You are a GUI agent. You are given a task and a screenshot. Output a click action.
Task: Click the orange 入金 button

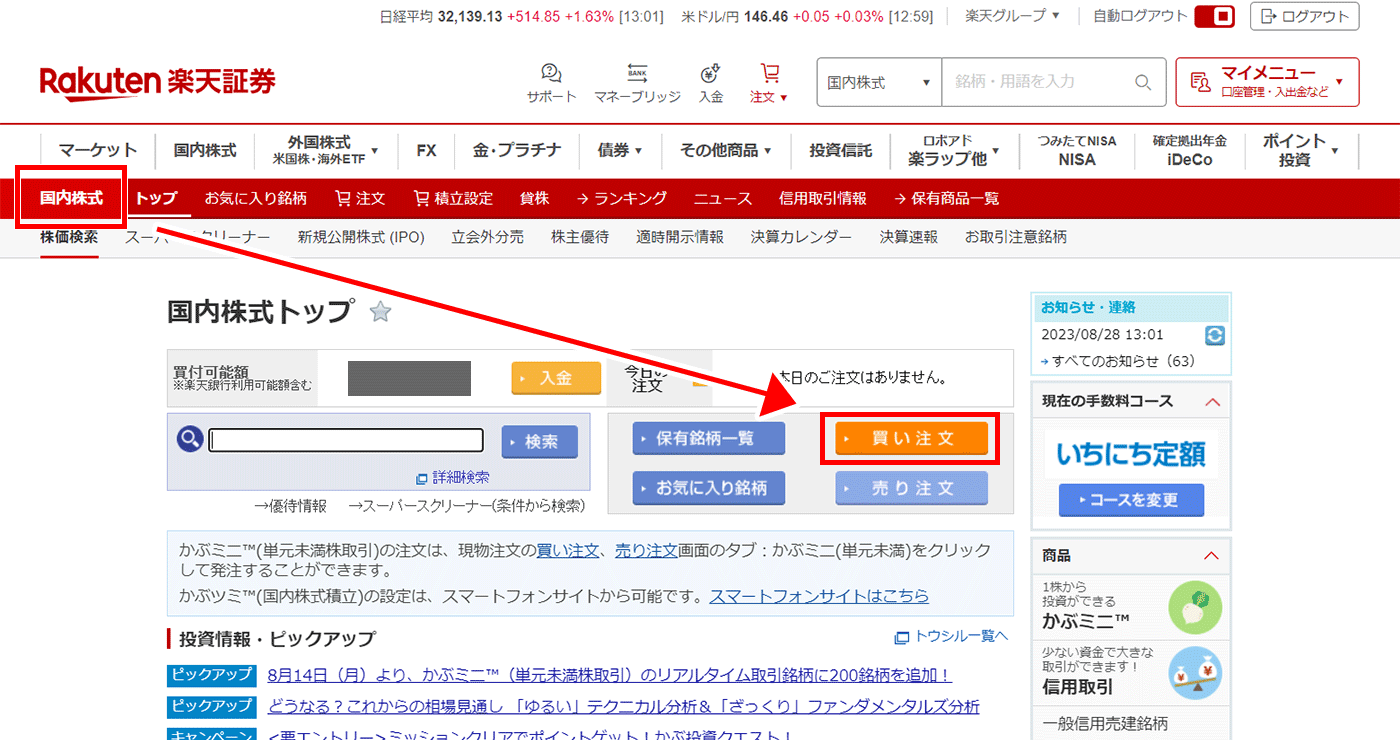[556, 378]
